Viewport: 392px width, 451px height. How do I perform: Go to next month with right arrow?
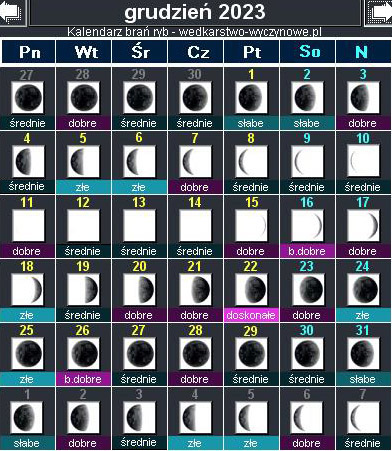point(379,13)
